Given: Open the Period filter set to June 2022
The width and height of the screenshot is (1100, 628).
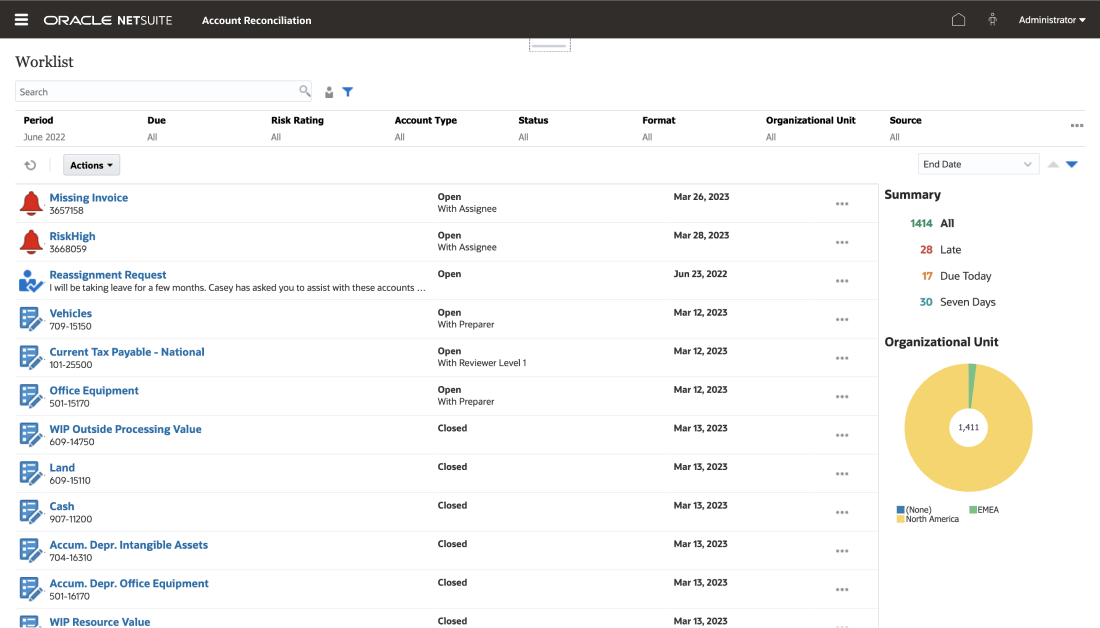Looking at the screenshot, I should pyautogui.click(x=45, y=137).
